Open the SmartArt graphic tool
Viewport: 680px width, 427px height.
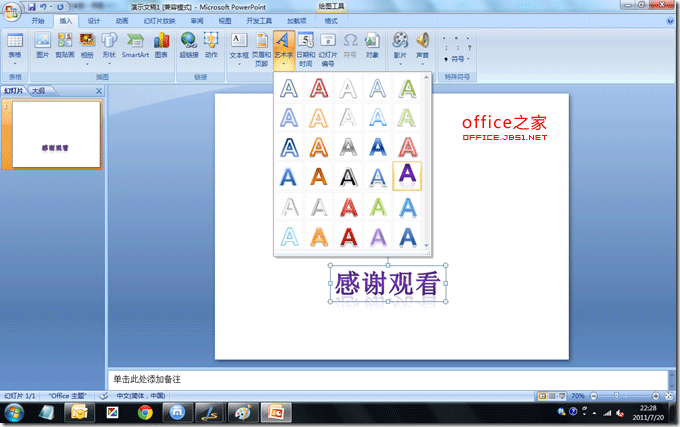135,46
